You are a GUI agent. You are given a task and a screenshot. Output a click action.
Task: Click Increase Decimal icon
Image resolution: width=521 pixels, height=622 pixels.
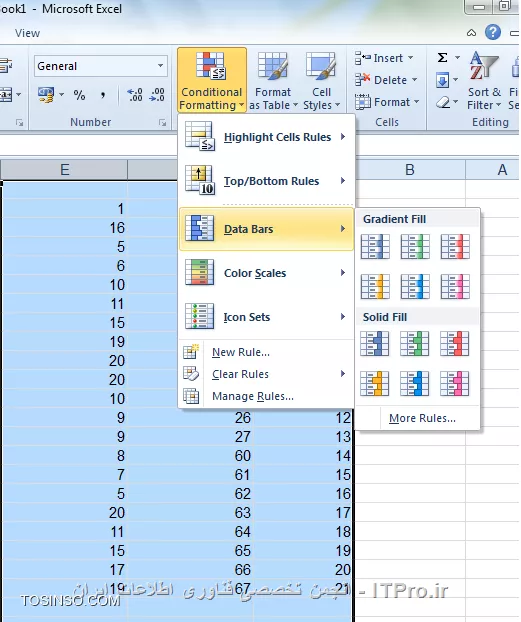[135, 95]
